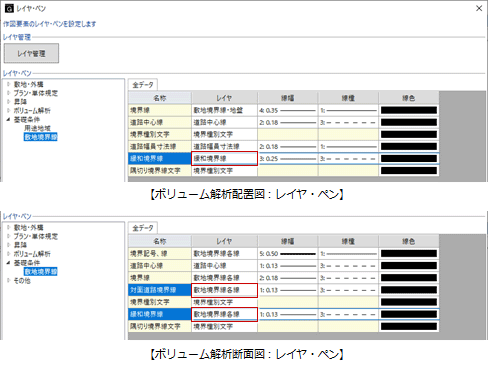This screenshot has height=369, width=488.
Task: Close the レイヤ・ペン dialog
Action: click(x=479, y=8)
